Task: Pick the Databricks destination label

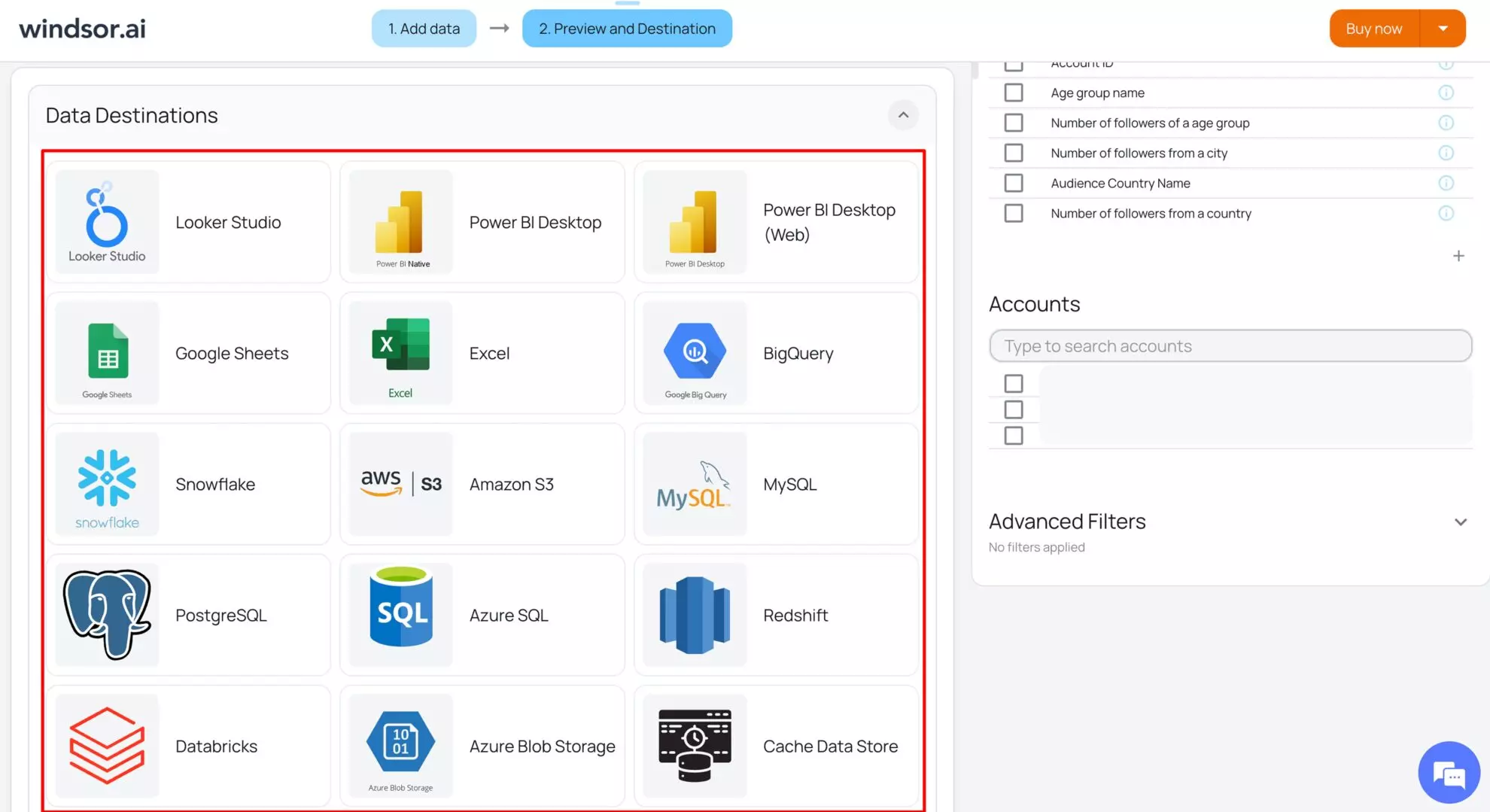Action: pos(216,746)
